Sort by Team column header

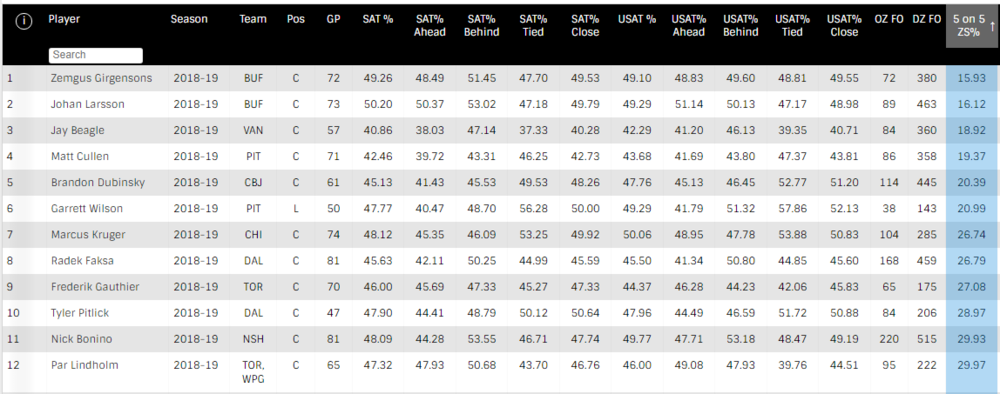coord(253,19)
